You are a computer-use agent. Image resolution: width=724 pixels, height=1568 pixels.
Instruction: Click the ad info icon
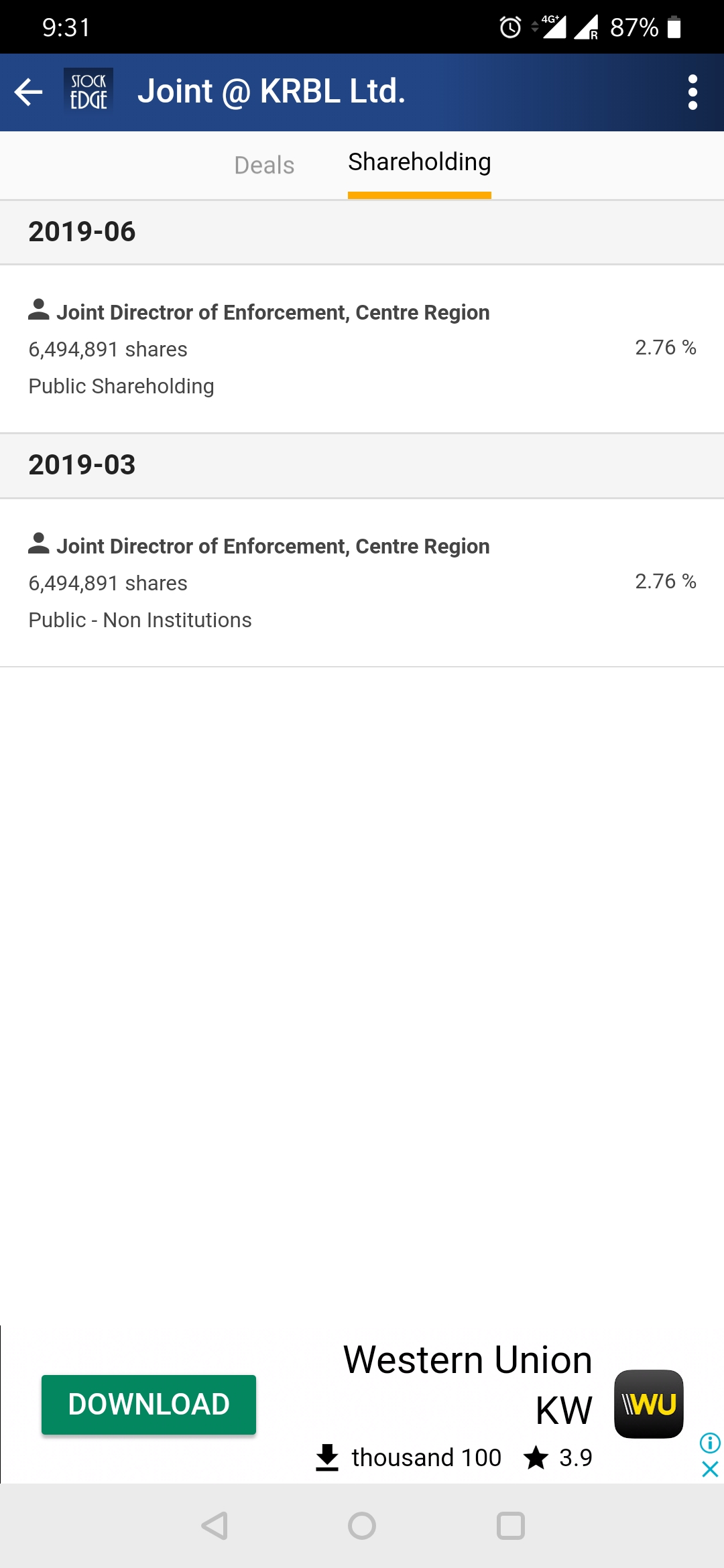709,1442
